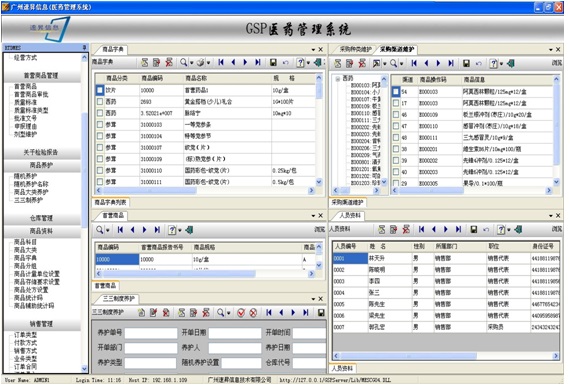The height and width of the screenshot is (389, 570).
Task: Tick the checkbox for row B000202
Action: pyautogui.click(x=396, y=160)
